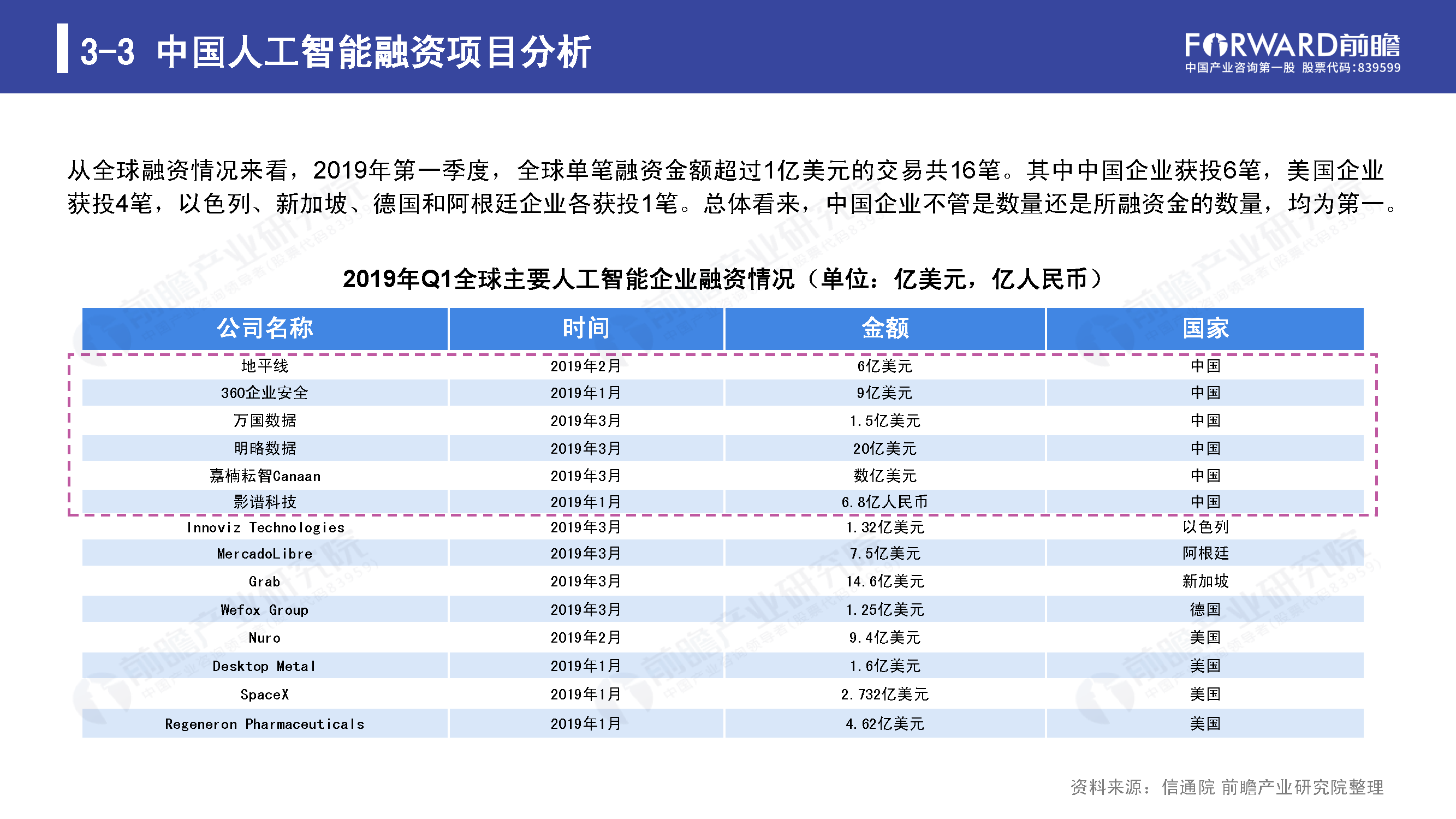Select the 国家 column header
Screen dimensions: 1456x819
click(x=1205, y=328)
